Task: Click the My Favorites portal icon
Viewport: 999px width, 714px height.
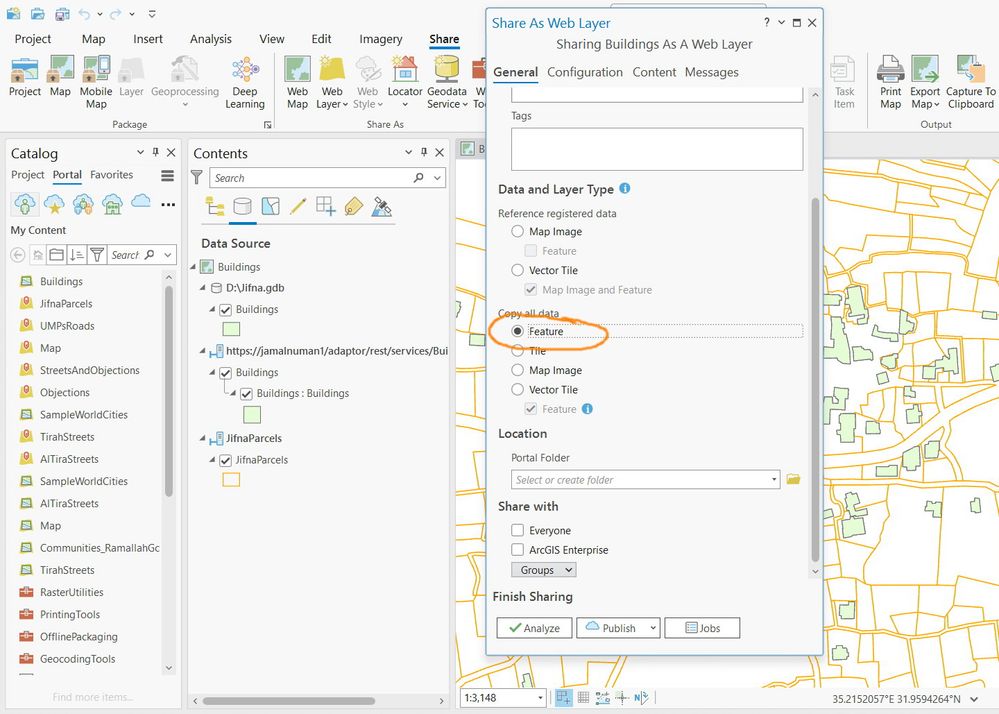Action: click(54, 204)
